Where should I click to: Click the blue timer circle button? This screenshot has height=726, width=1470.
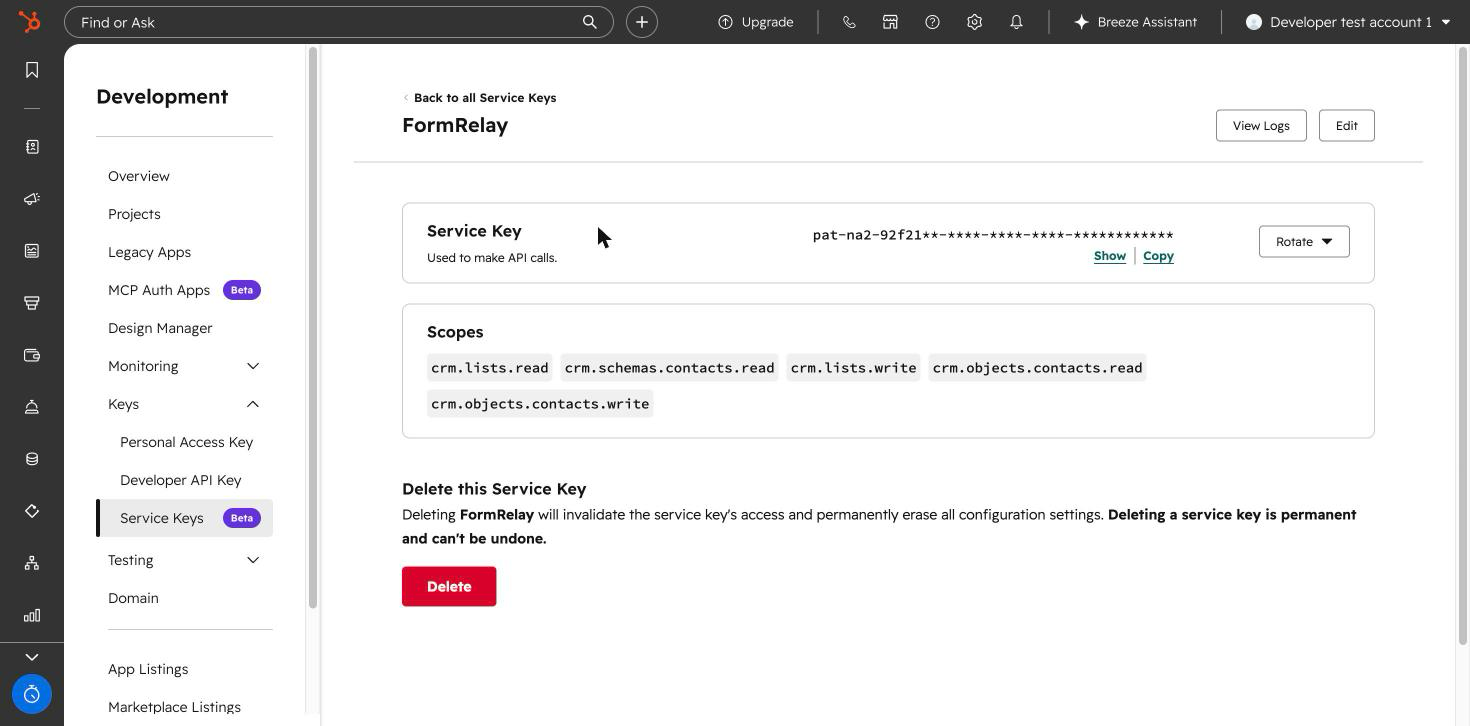coord(32,694)
